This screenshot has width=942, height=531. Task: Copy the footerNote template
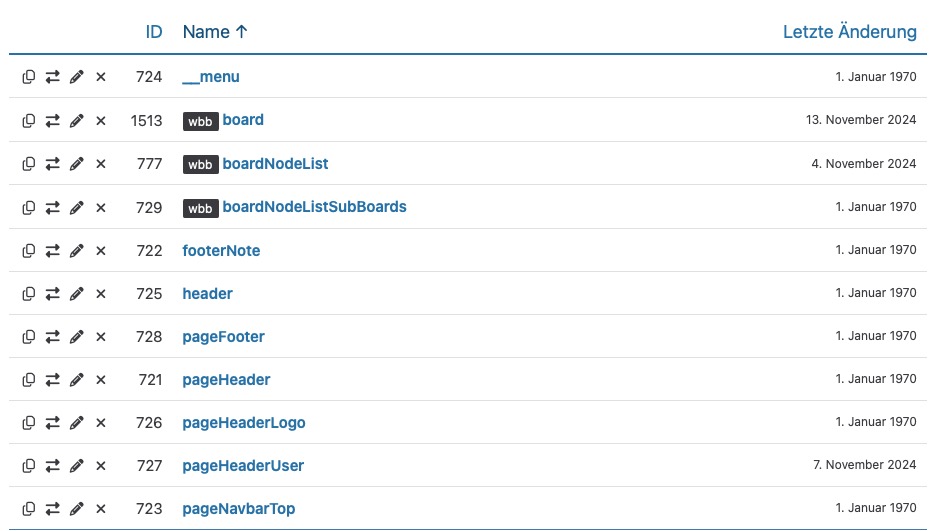pos(29,251)
